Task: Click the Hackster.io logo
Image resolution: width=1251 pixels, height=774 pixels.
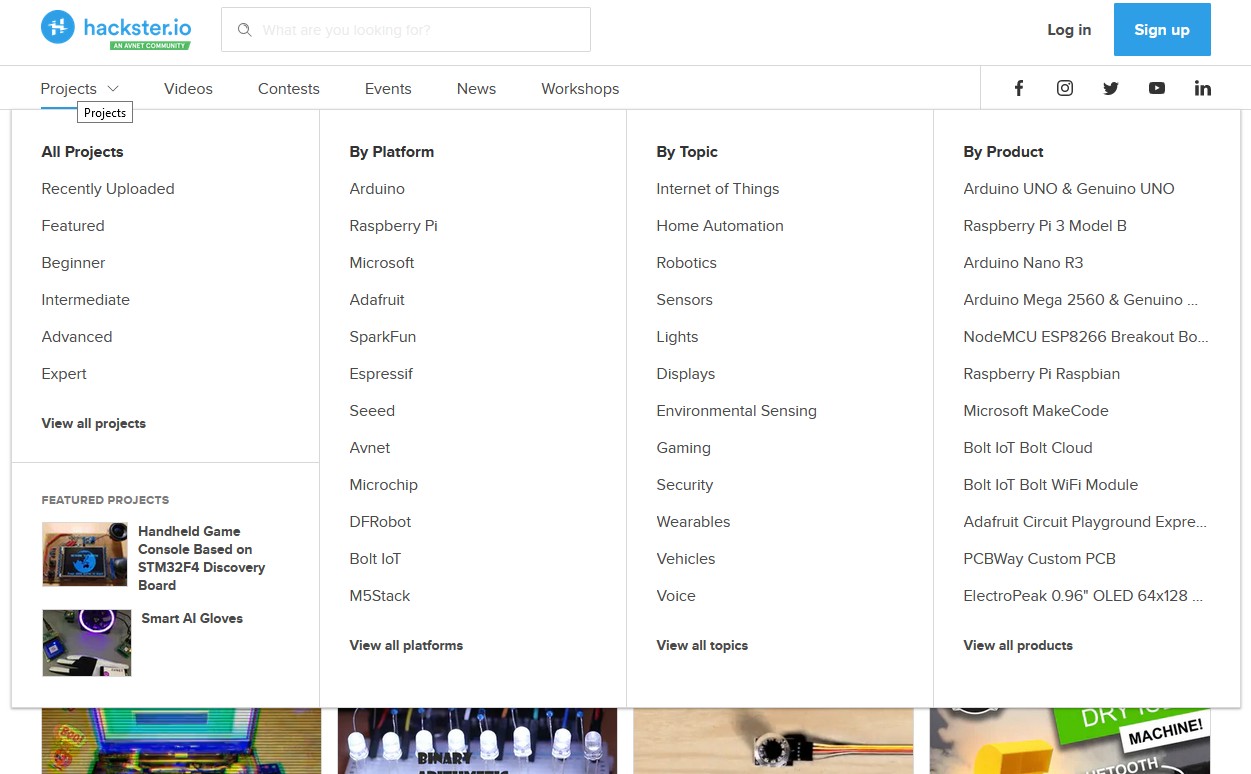Action: click(x=115, y=29)
